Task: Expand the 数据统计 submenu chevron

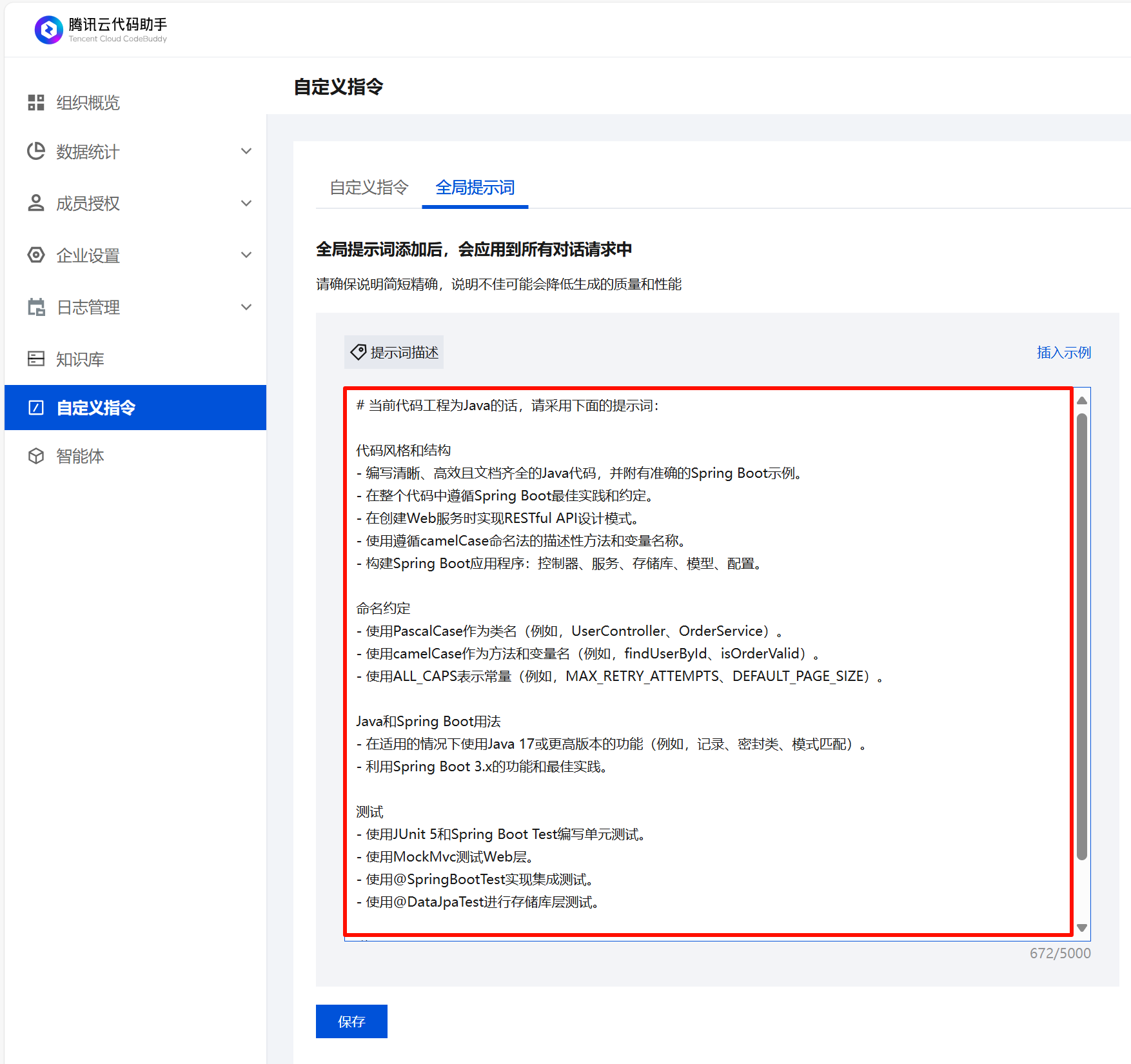Action: tap(246, 152)
